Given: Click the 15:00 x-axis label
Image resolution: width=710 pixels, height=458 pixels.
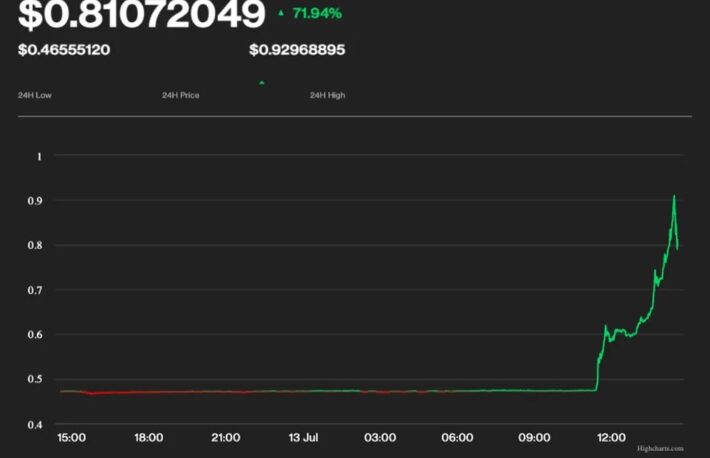Looking at the screenshot, I should tap(71, 438).
